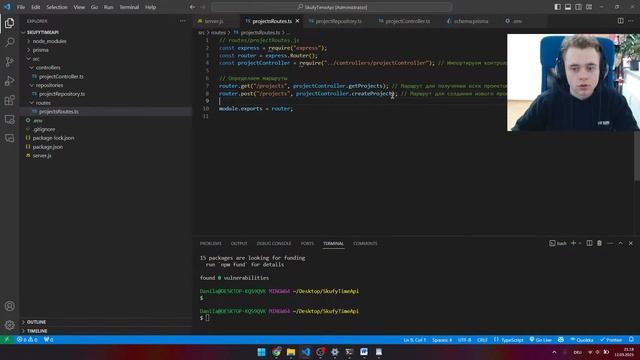Viewport: 640px width, 360px height.
Task: Click the command center search box
Action: coord(331,7)
